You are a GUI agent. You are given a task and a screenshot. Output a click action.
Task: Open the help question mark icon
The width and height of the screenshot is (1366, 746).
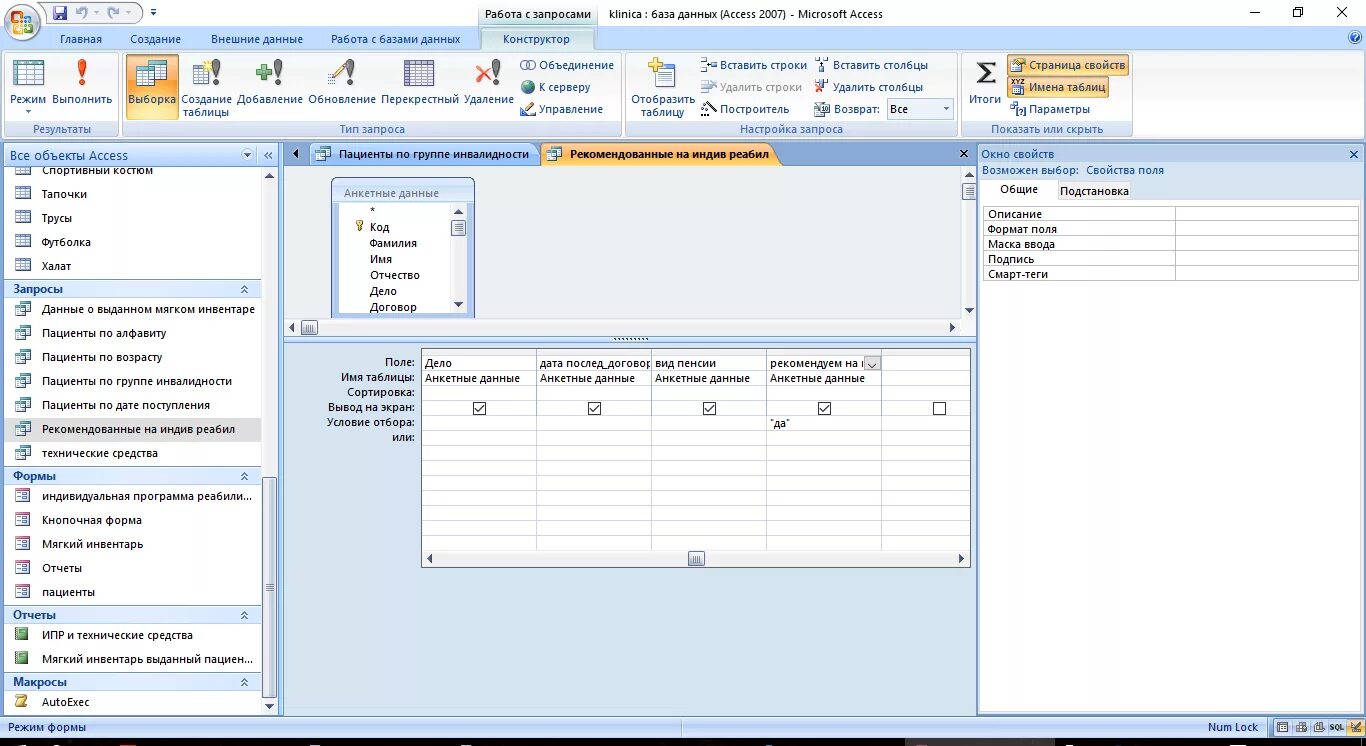1355,38
